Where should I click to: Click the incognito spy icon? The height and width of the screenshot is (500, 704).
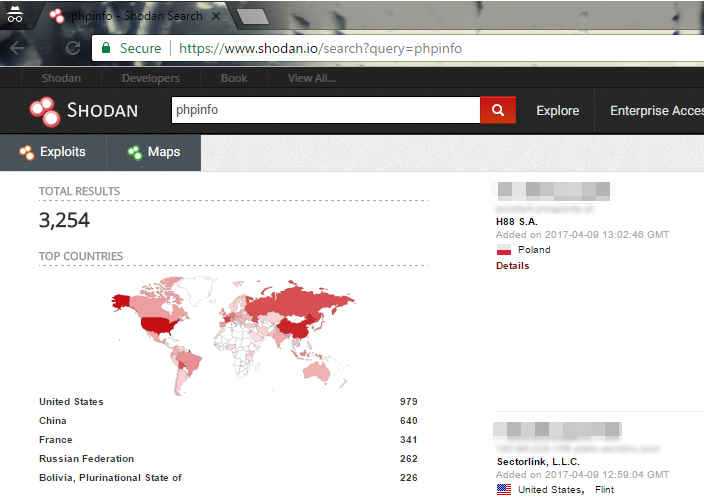click(x=14, y=14)
